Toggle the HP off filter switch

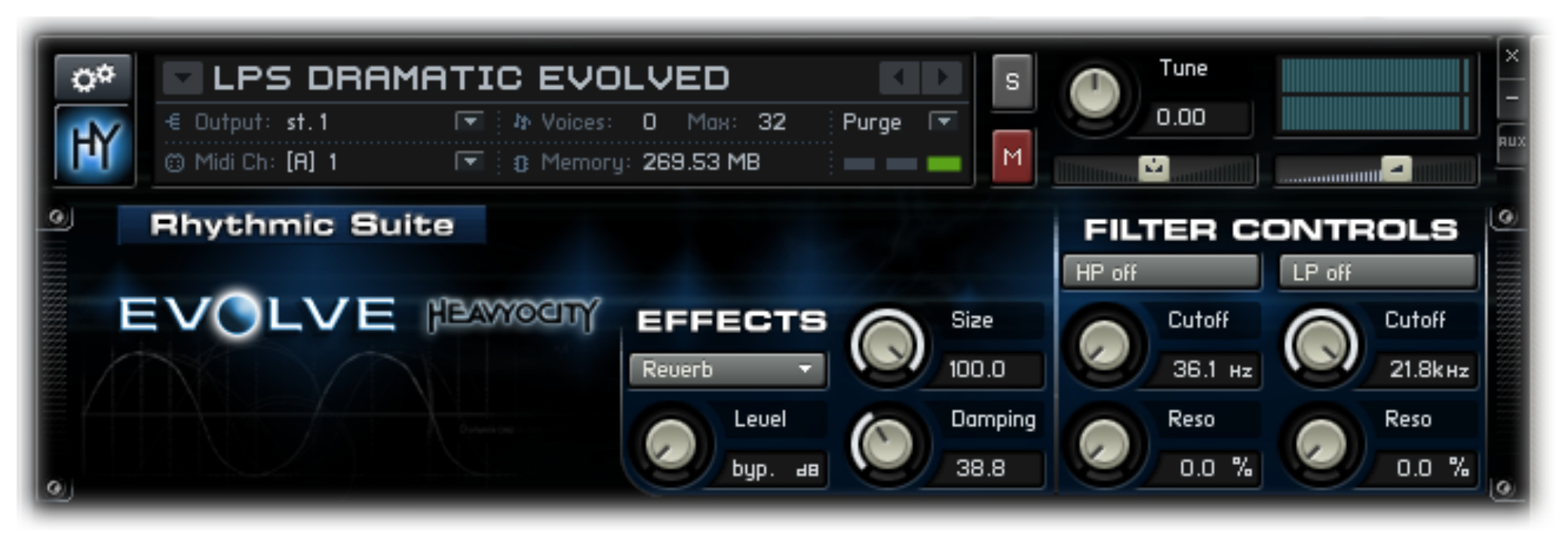tap(1161, 272)
